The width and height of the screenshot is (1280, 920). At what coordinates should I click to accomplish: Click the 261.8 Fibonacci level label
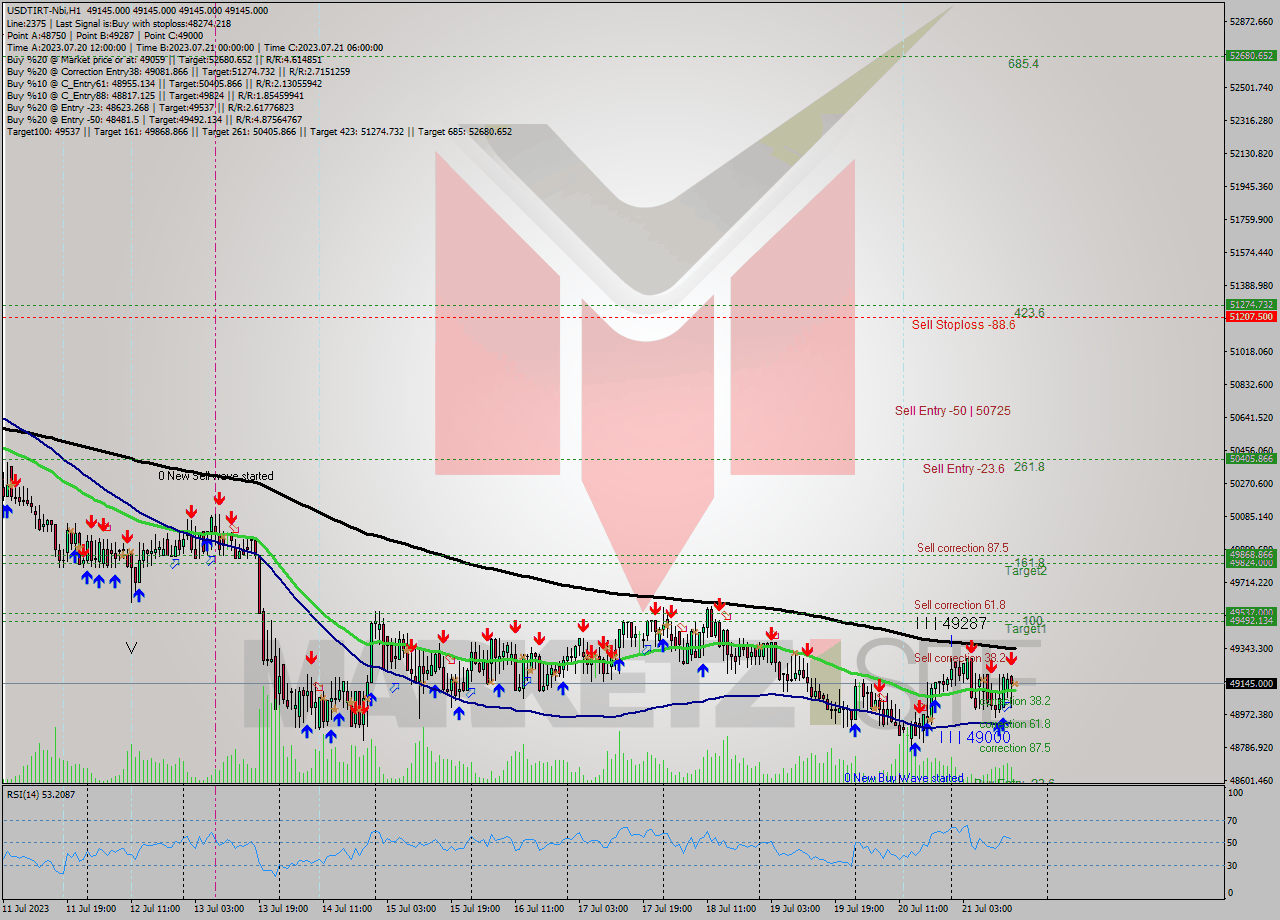(x=1029, y=466)
